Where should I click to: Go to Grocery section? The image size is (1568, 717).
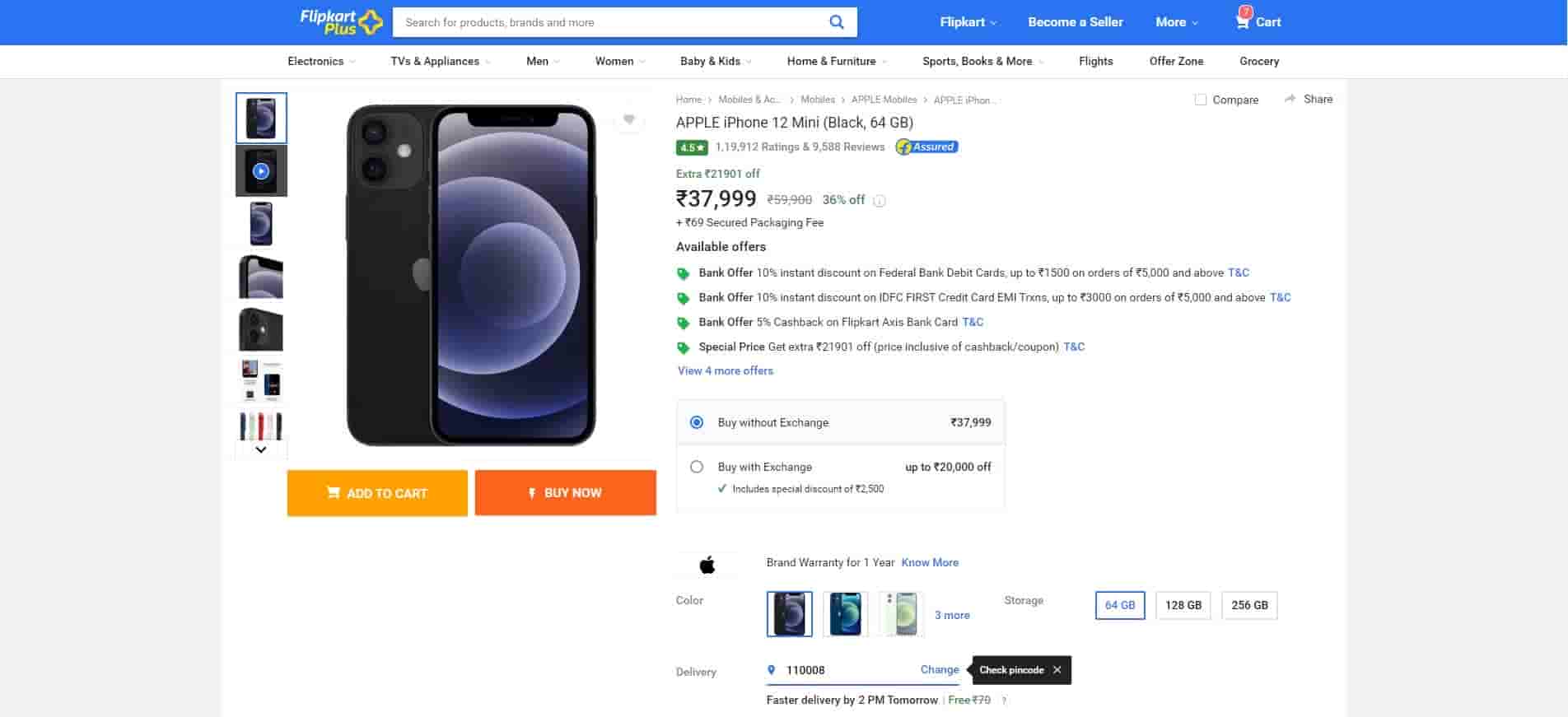click(x=1258, y=62)
